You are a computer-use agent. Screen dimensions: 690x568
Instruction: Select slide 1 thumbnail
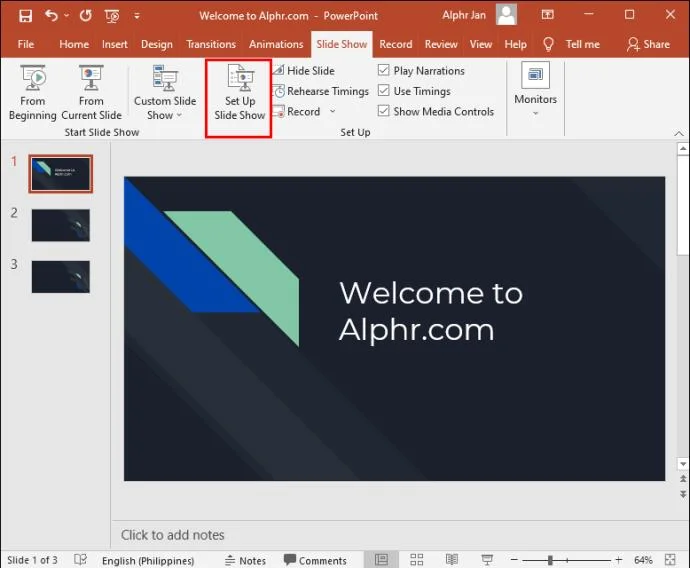pos(61,174)
